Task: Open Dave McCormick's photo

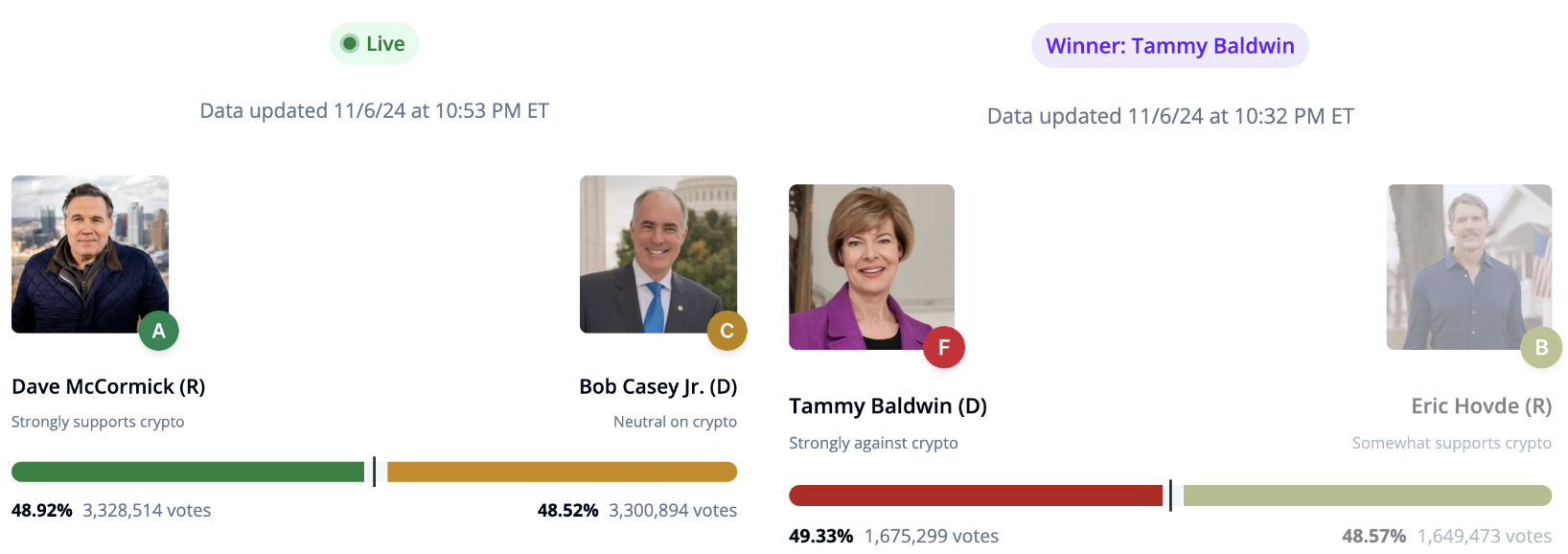Action: pyautogui.click(x=90, y=254)
